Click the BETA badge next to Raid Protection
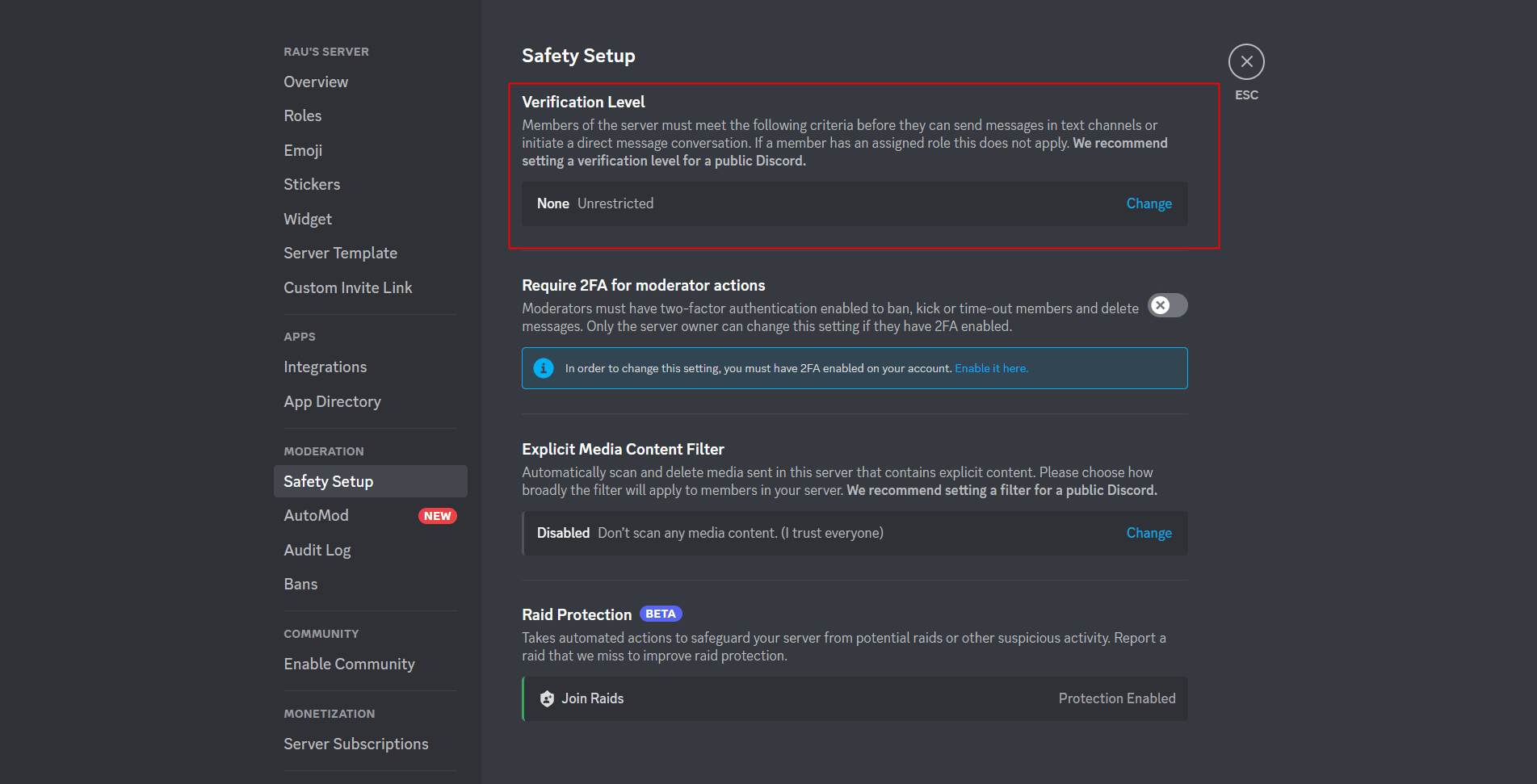This screenshot has height=784, width=1537. pos(661,614)
